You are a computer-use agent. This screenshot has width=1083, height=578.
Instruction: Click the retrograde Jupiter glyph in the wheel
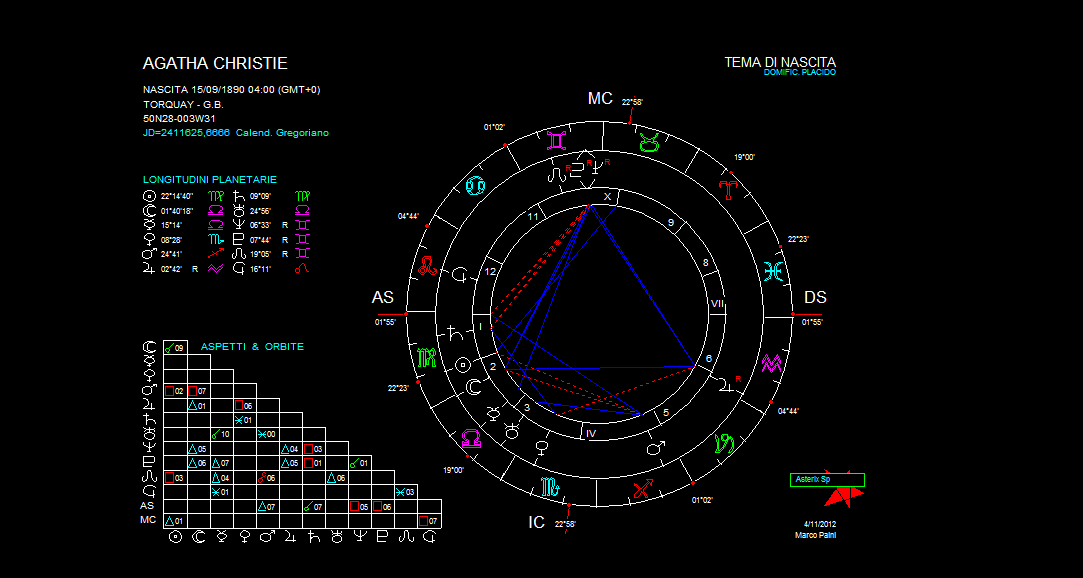pos(723,385)
